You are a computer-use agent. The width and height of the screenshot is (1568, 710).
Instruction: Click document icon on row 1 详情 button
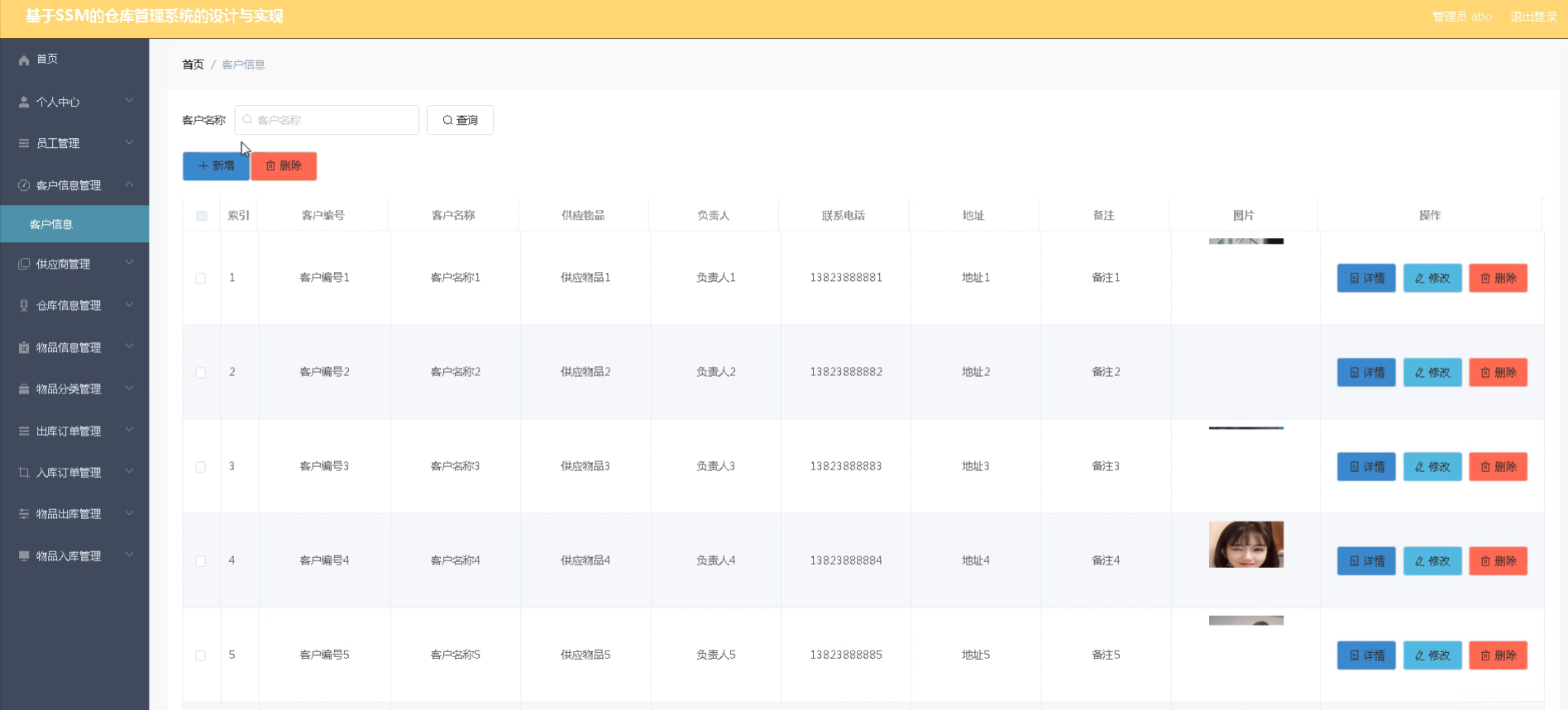(x=1355, y=278)
